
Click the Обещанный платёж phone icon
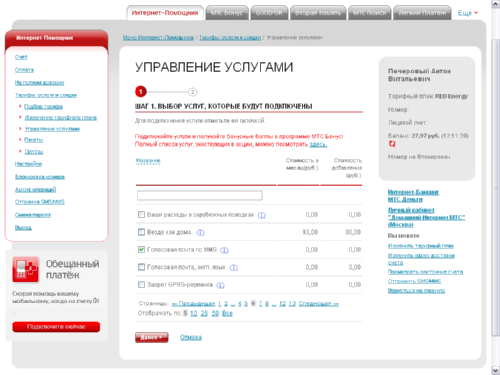pos(25,269)
